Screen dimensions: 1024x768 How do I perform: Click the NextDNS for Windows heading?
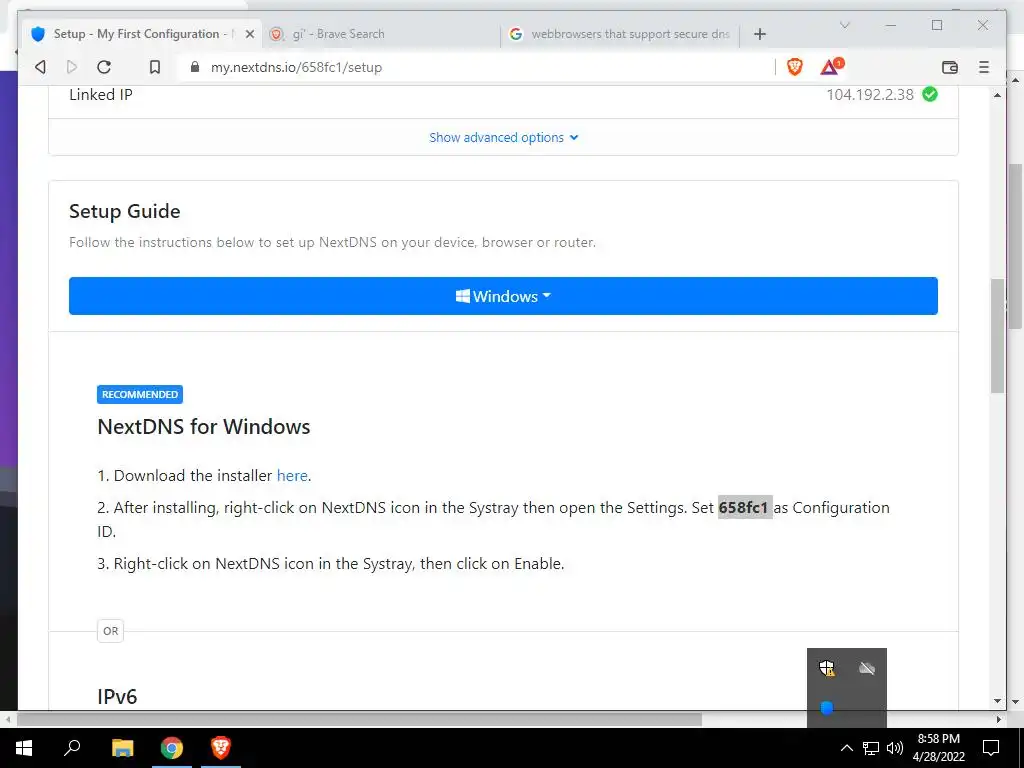point(204,426)
